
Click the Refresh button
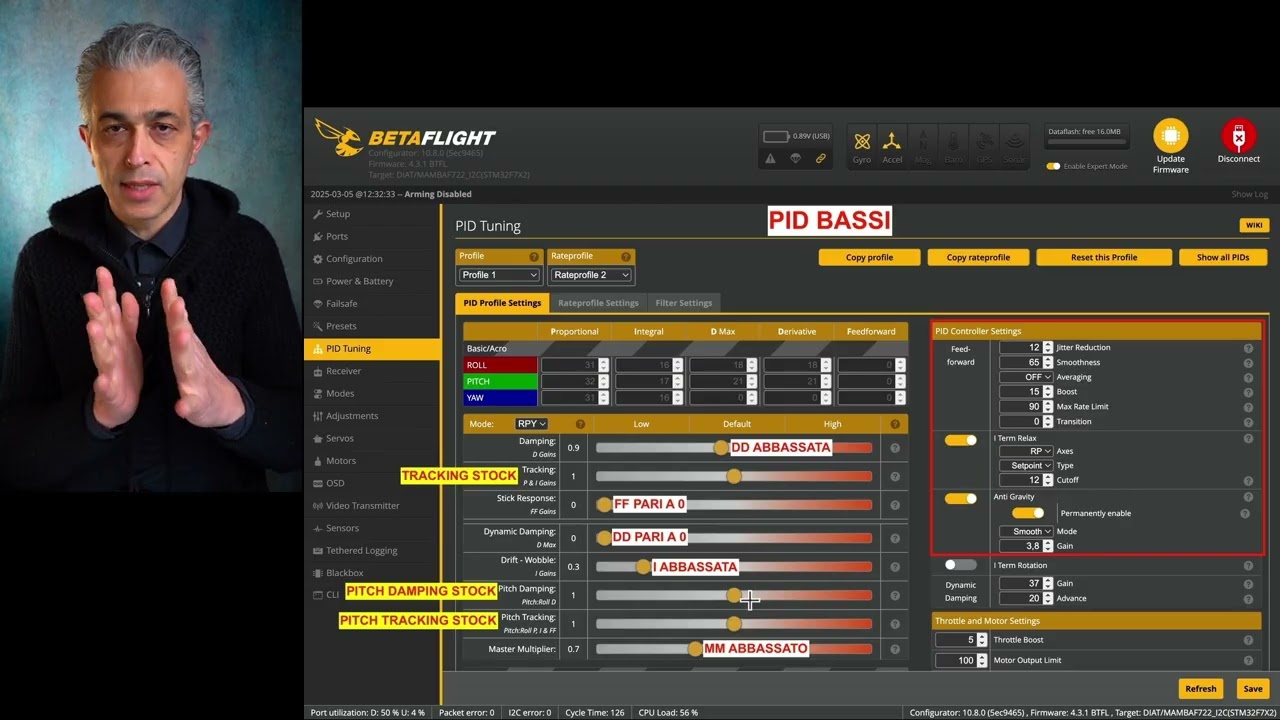click(1200, 688)
